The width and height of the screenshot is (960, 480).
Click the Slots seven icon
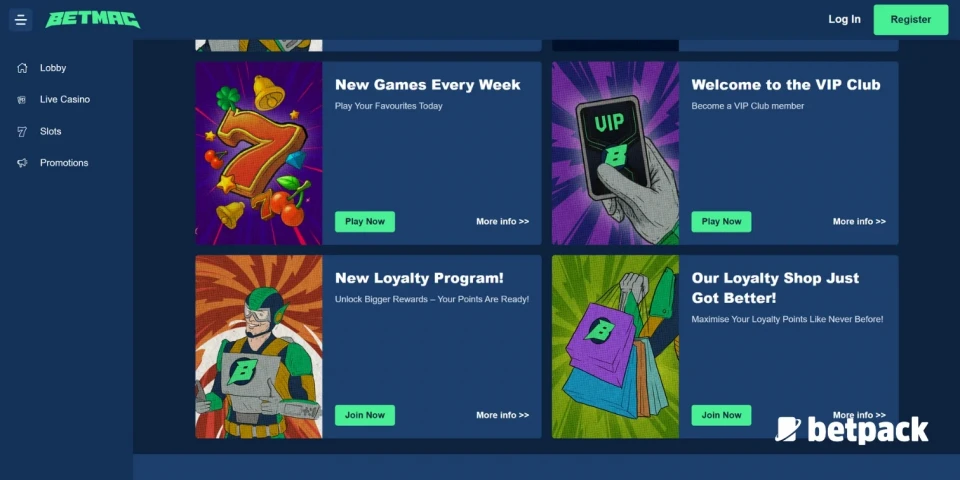coord(22,132)
